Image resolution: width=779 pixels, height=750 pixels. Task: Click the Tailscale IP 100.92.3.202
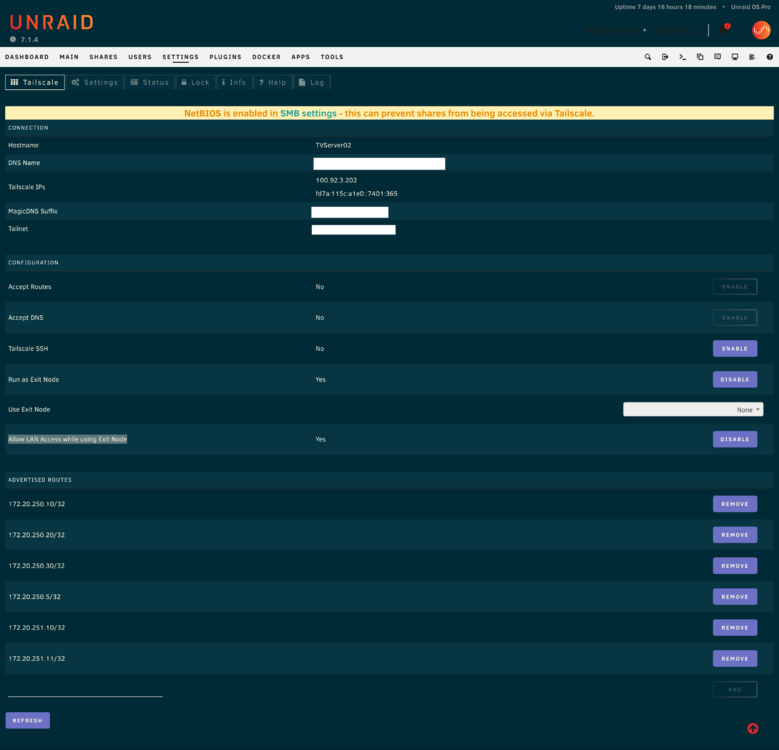(x=336, y=180)
